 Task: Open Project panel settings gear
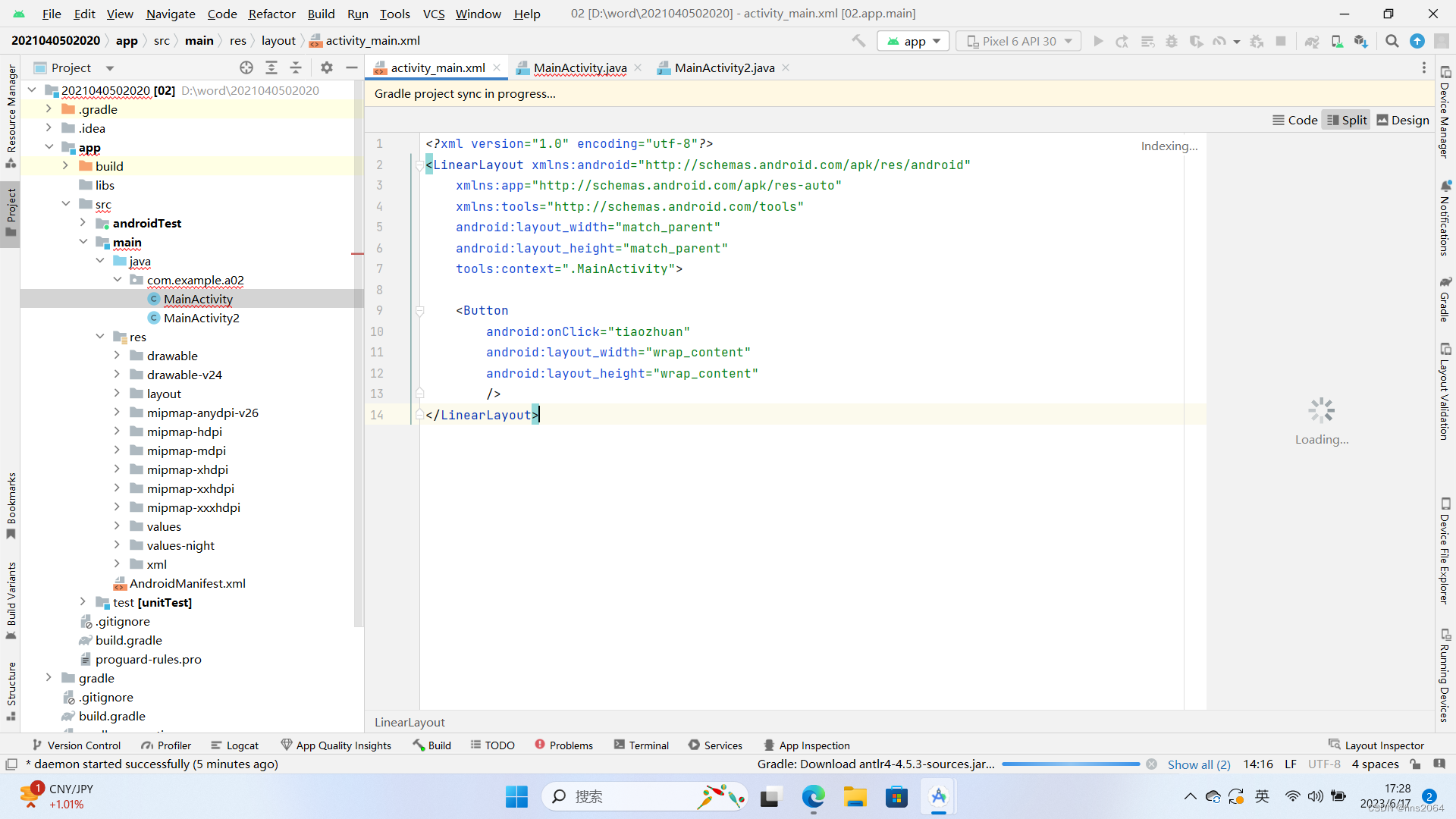point(327,67)
